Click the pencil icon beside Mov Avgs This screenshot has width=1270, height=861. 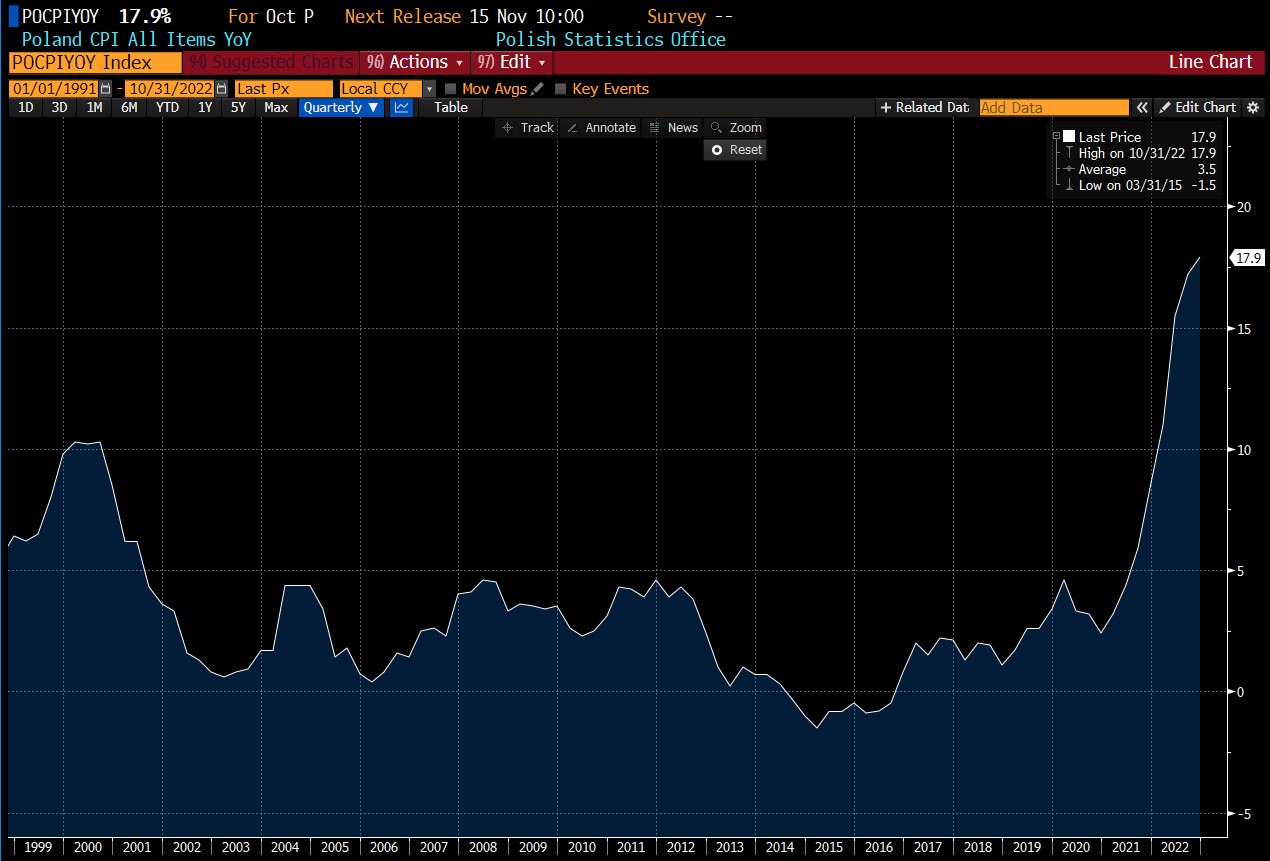pos(537,89)
